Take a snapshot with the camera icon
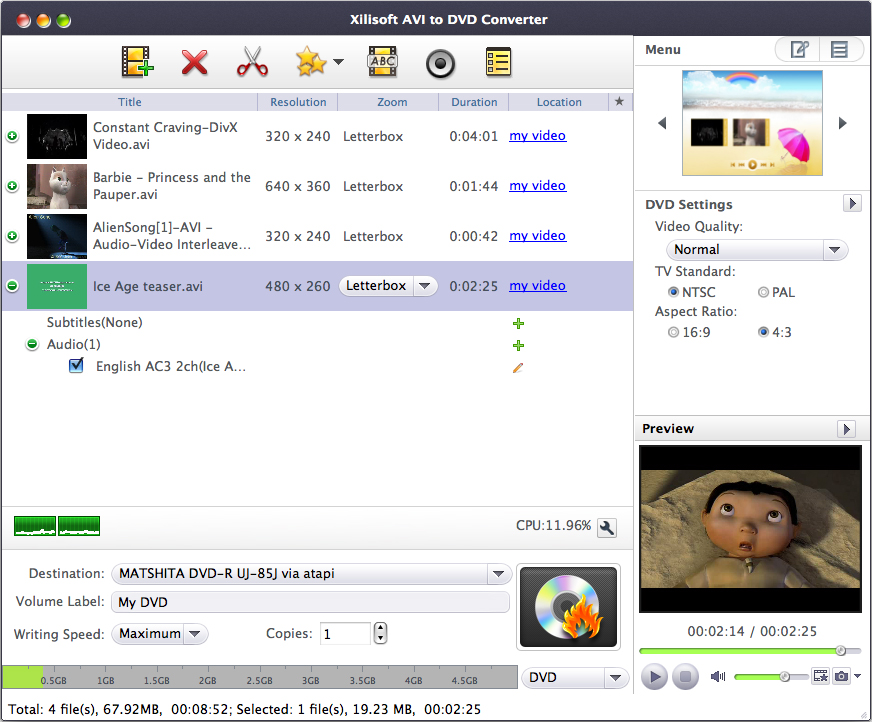872x722 pixels. [x=841, y=676]
